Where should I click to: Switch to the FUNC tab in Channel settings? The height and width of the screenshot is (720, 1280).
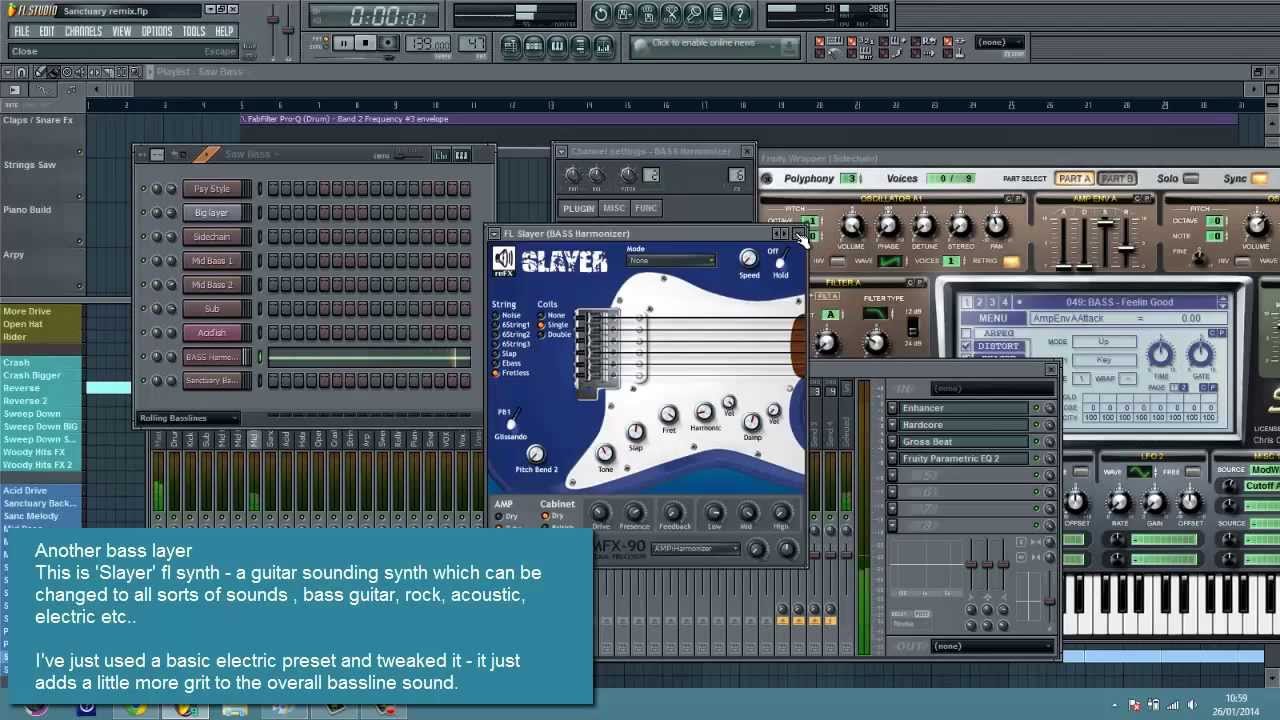pos(646,208)
